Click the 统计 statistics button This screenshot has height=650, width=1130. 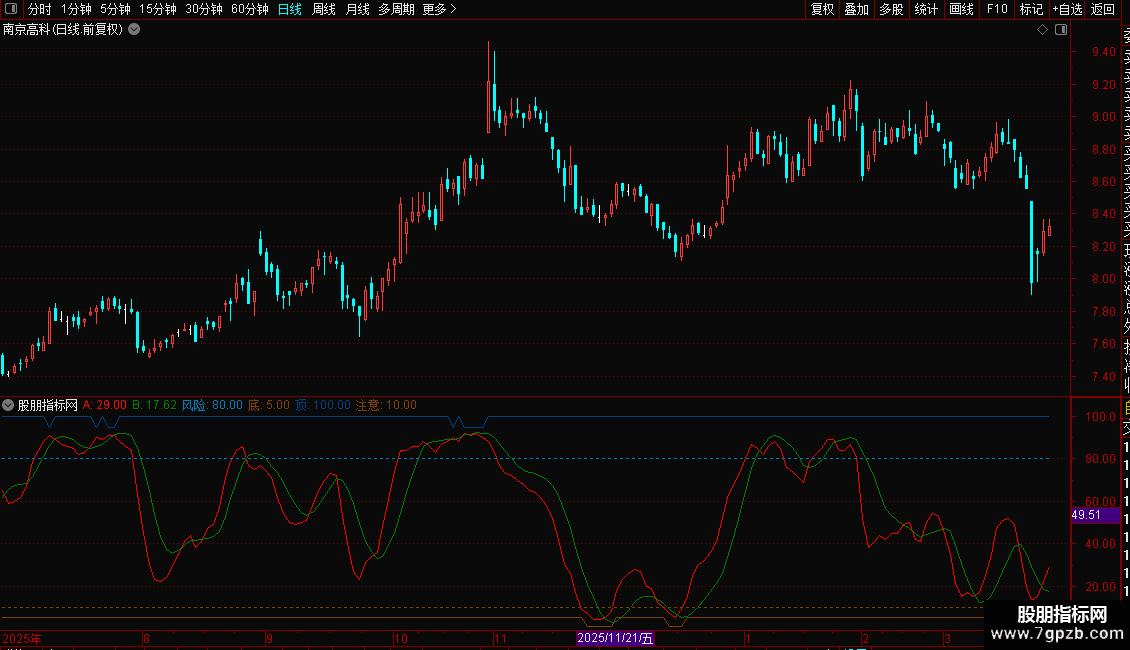pyautogui.click(x=926, y=9)
